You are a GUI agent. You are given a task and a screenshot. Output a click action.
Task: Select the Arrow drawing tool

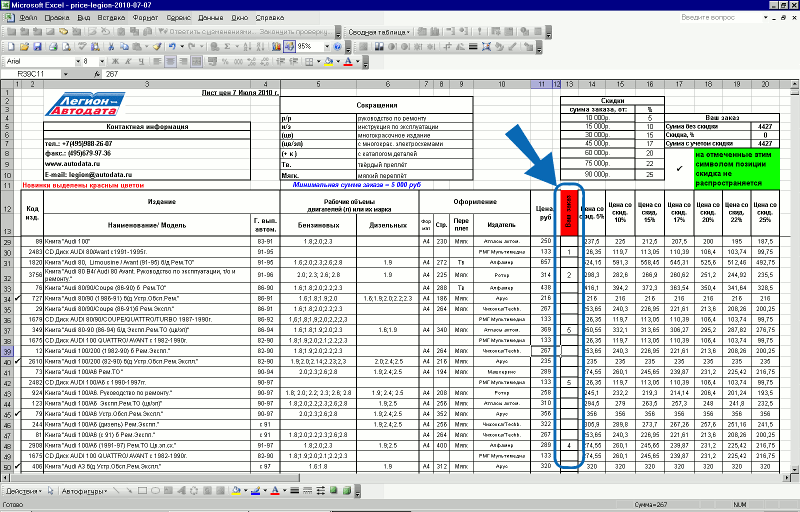[x=130, y=491]
